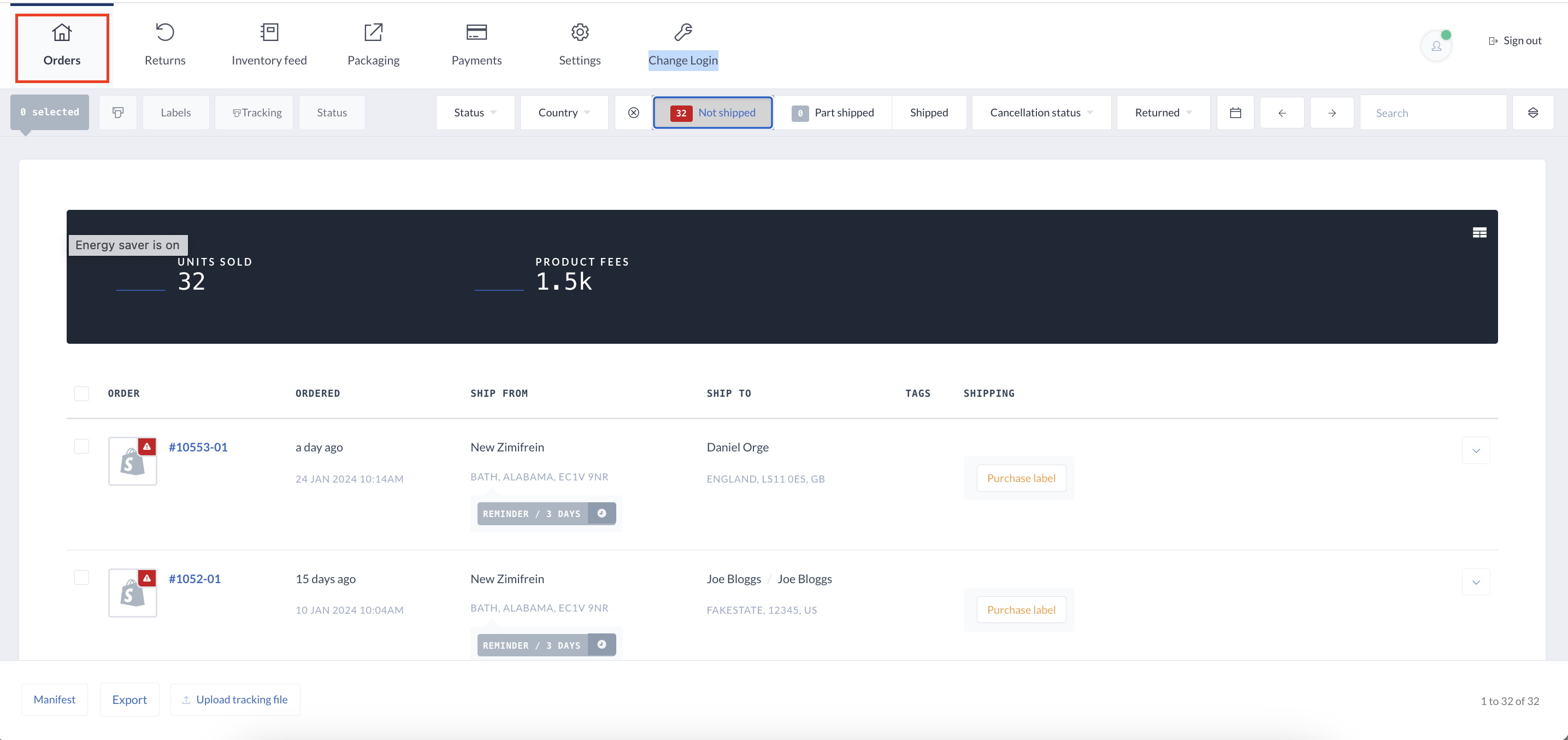Open the Status filter dropdown
The height and width of the screenshot is (740, 1568).
click(475, 113)
